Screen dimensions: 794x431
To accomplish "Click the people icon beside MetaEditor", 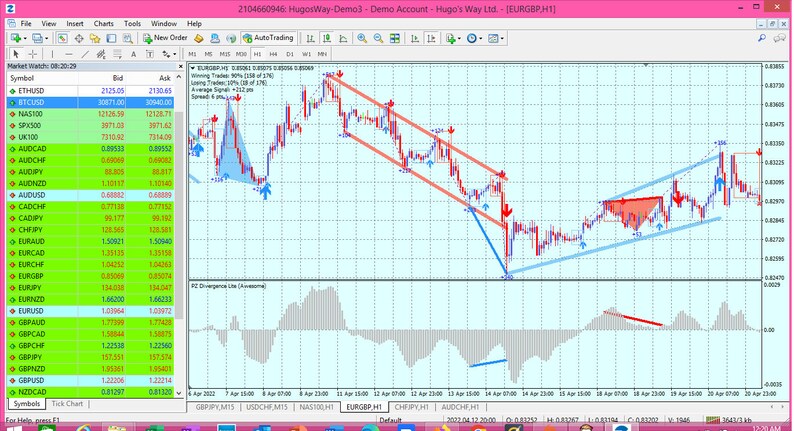I will click(x=215, y=38).
